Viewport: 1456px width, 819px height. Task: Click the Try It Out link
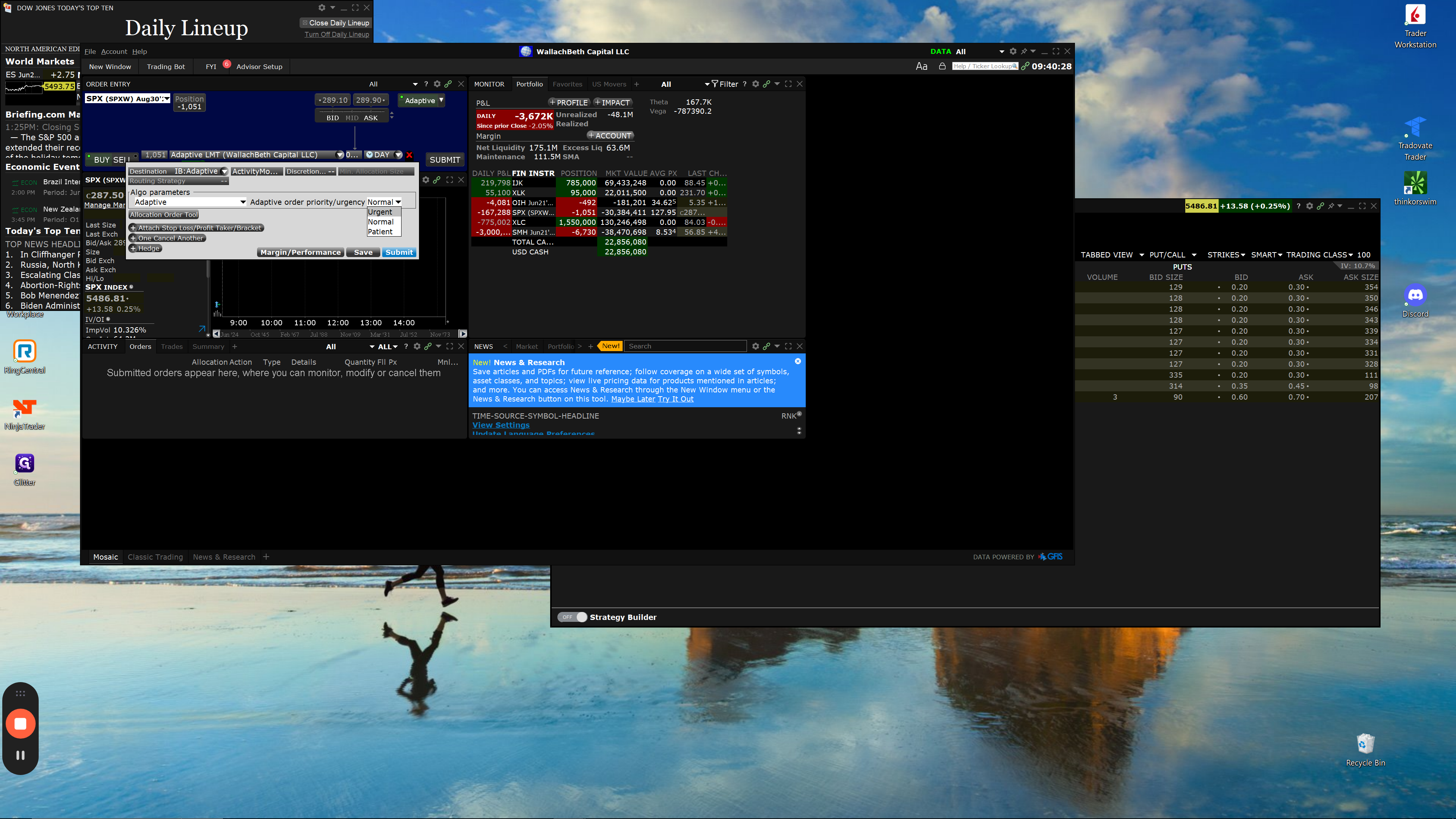click(x=675, y=399)
